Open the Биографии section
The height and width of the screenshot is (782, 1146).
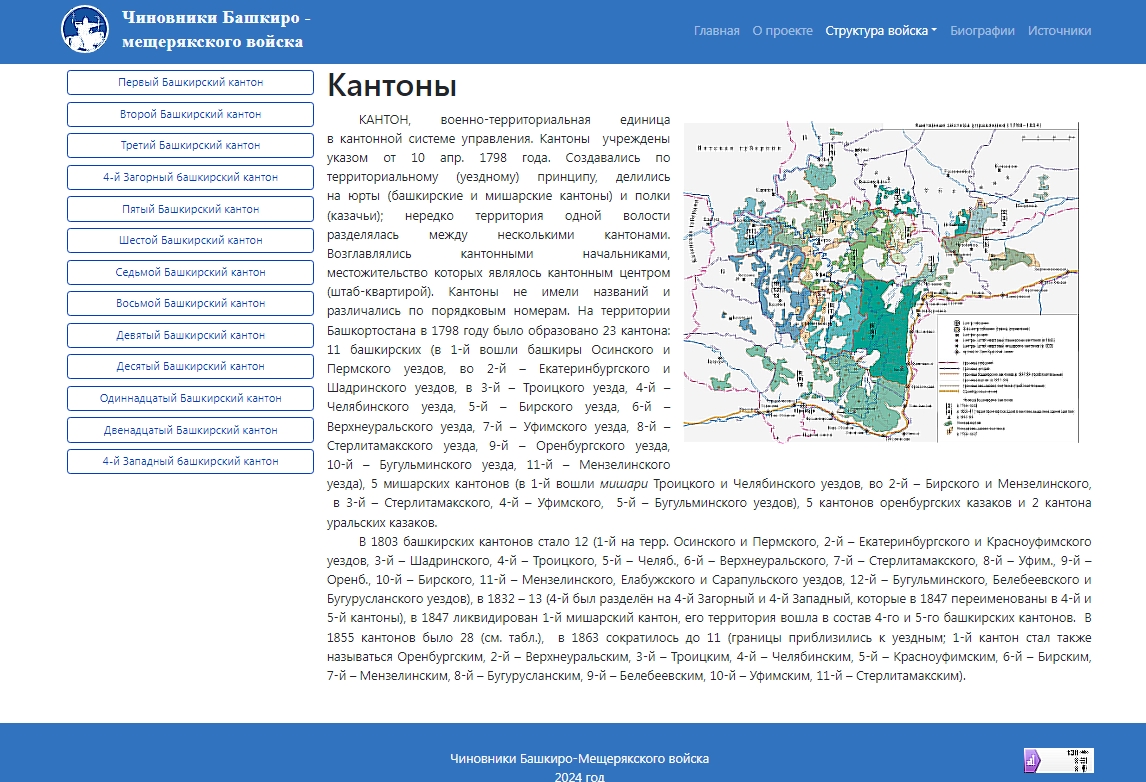(982, 31)
